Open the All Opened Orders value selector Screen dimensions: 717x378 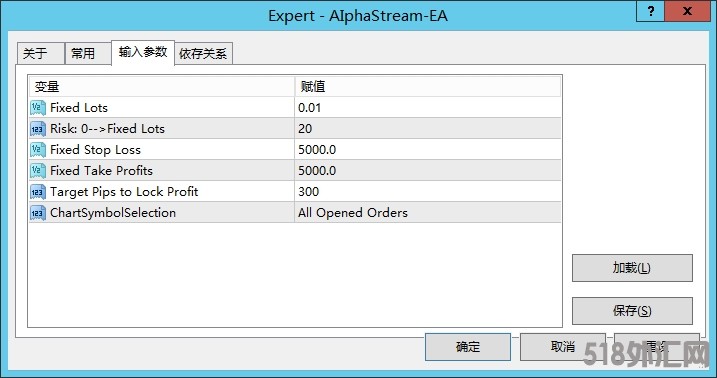point(428,213)
